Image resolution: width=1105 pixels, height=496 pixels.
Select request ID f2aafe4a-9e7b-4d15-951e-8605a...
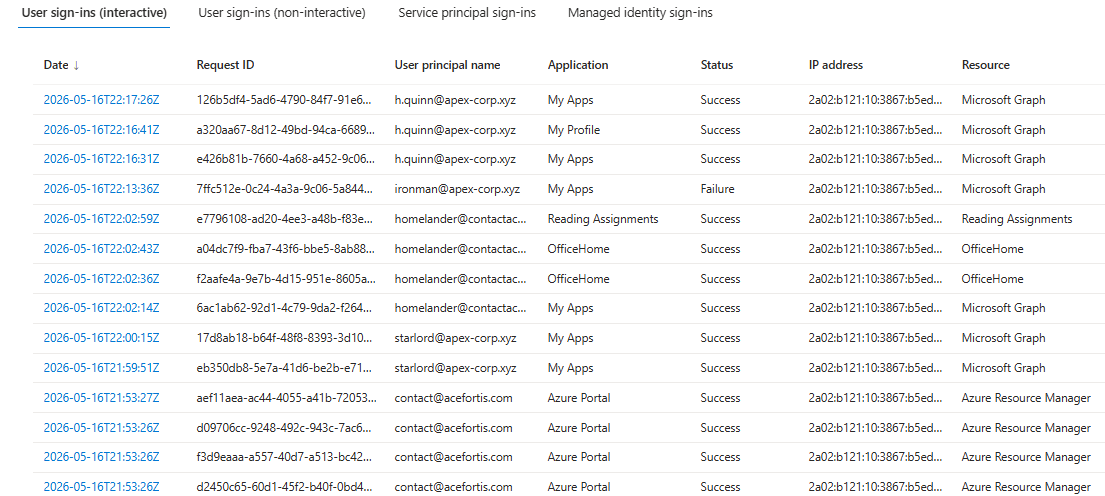285,278
